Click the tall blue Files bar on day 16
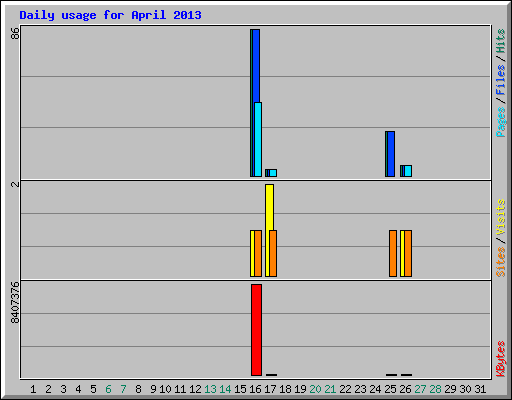 (x=256, y=66)
